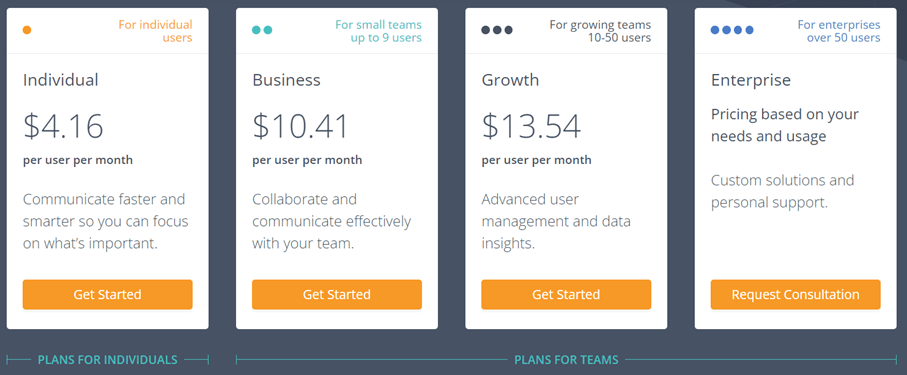
Task: Click the $4.16 price
Action: pos(64,126)
